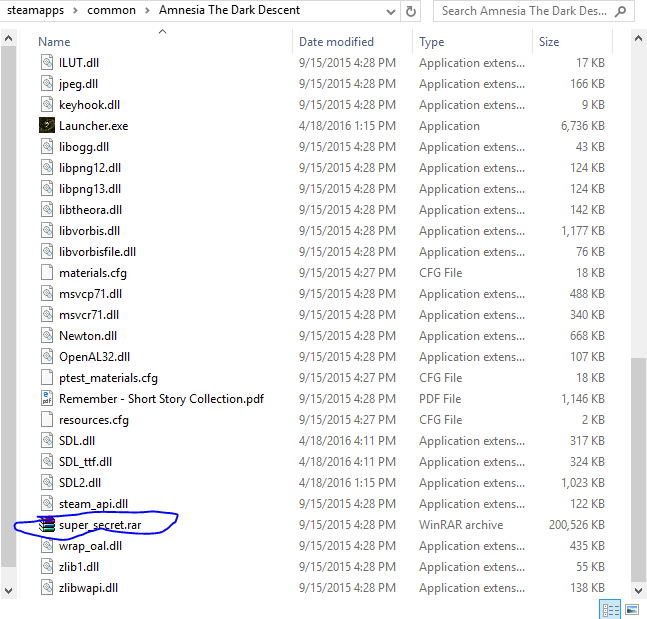
Task: Click the libpng12.dll file icon
Action: pos(47,168)
